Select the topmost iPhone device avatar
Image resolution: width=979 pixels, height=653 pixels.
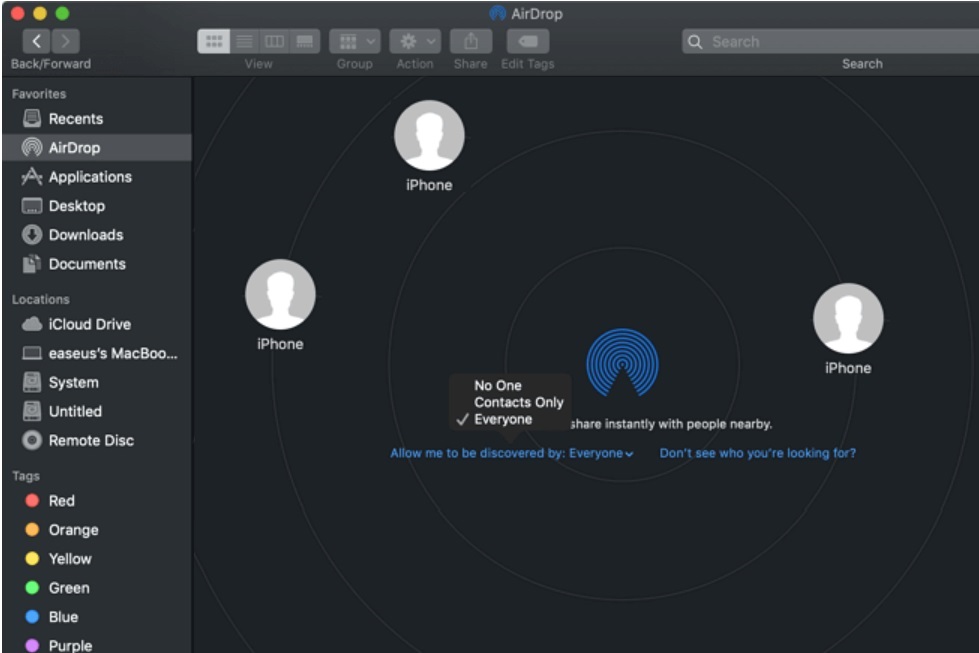(429, 136)
